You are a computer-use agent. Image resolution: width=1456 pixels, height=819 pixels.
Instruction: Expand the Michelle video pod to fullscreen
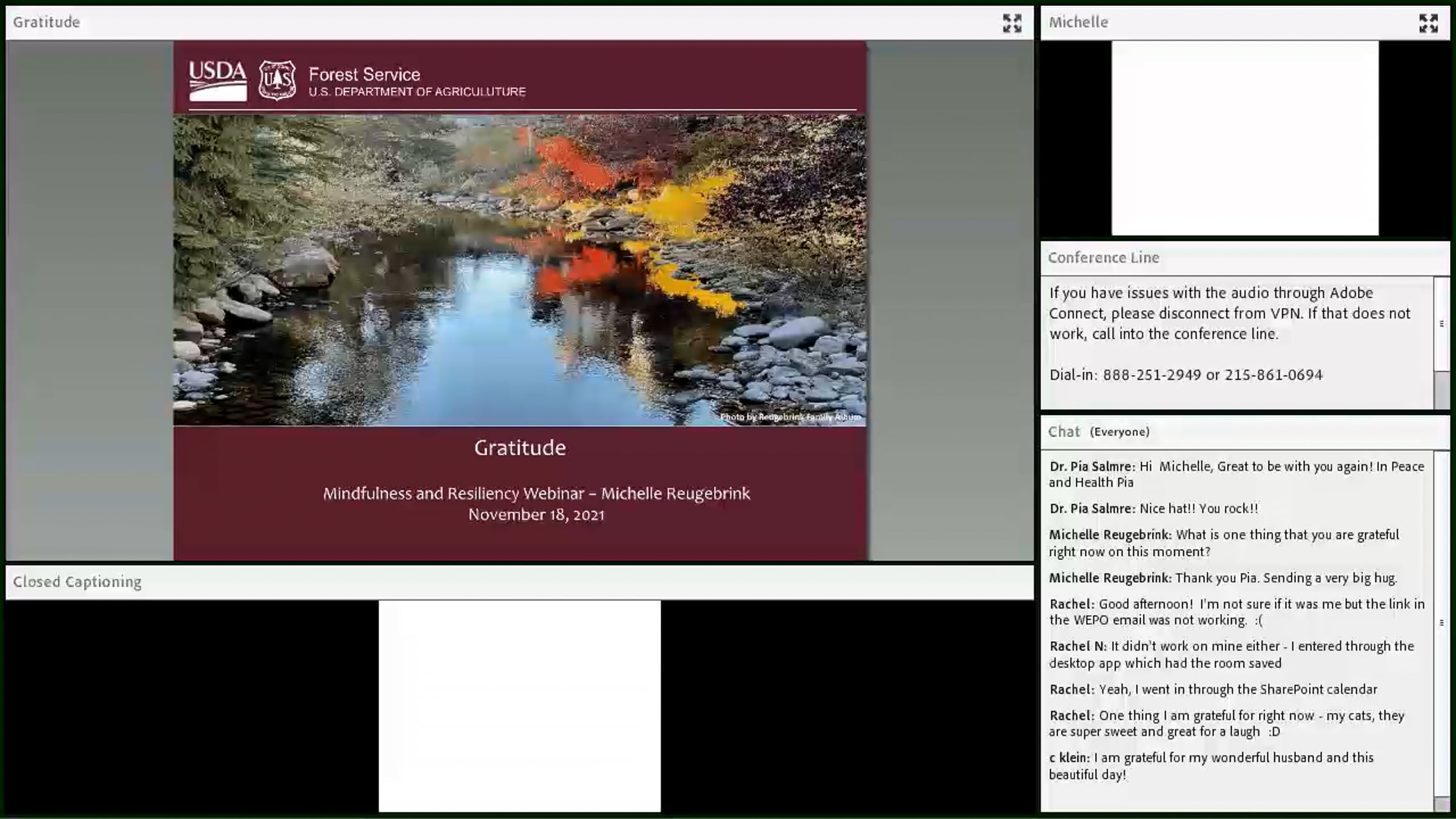pyautogui.click(x=1428, y=23)
